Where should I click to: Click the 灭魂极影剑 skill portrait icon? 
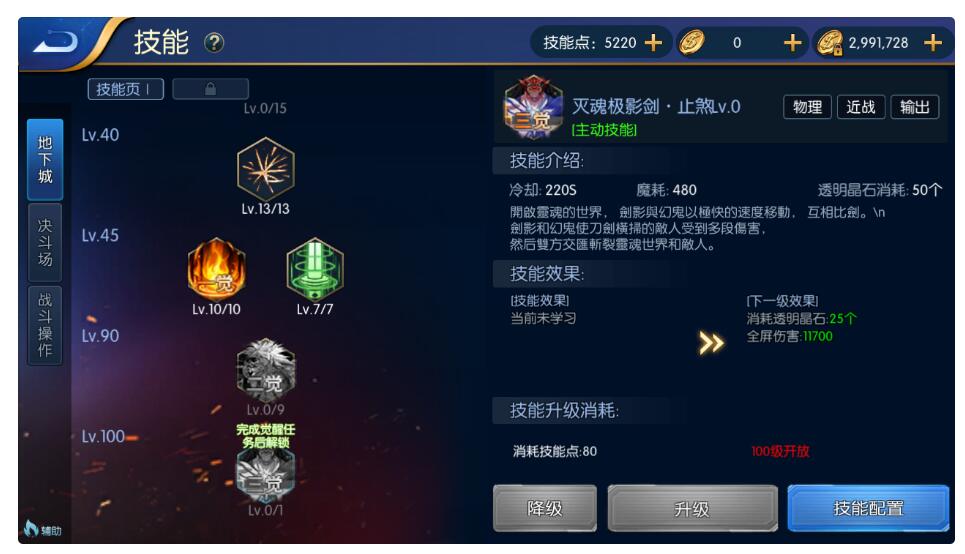(533, 107)
